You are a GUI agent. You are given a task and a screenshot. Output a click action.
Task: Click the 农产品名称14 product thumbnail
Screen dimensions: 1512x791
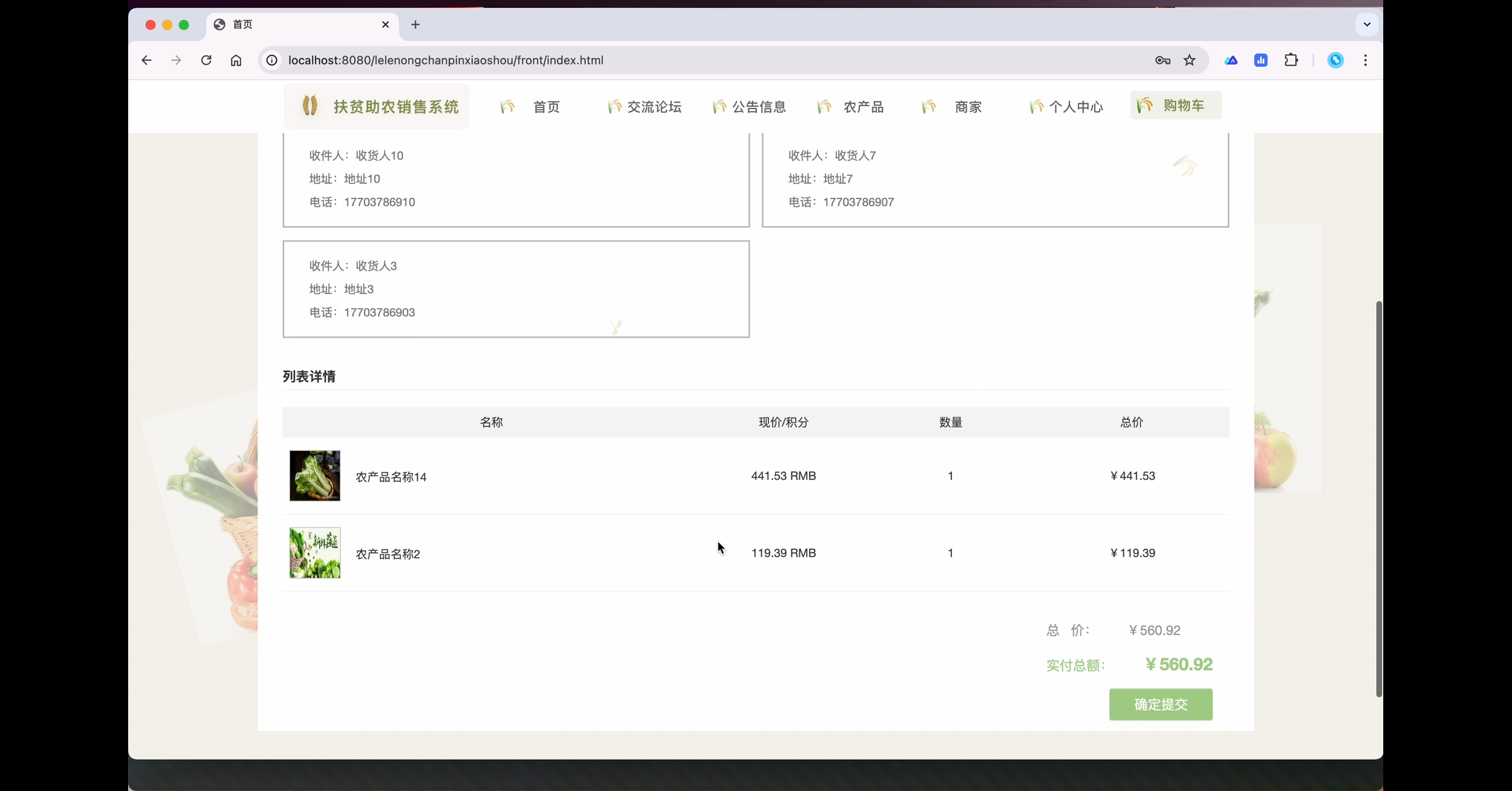(315, 476)
